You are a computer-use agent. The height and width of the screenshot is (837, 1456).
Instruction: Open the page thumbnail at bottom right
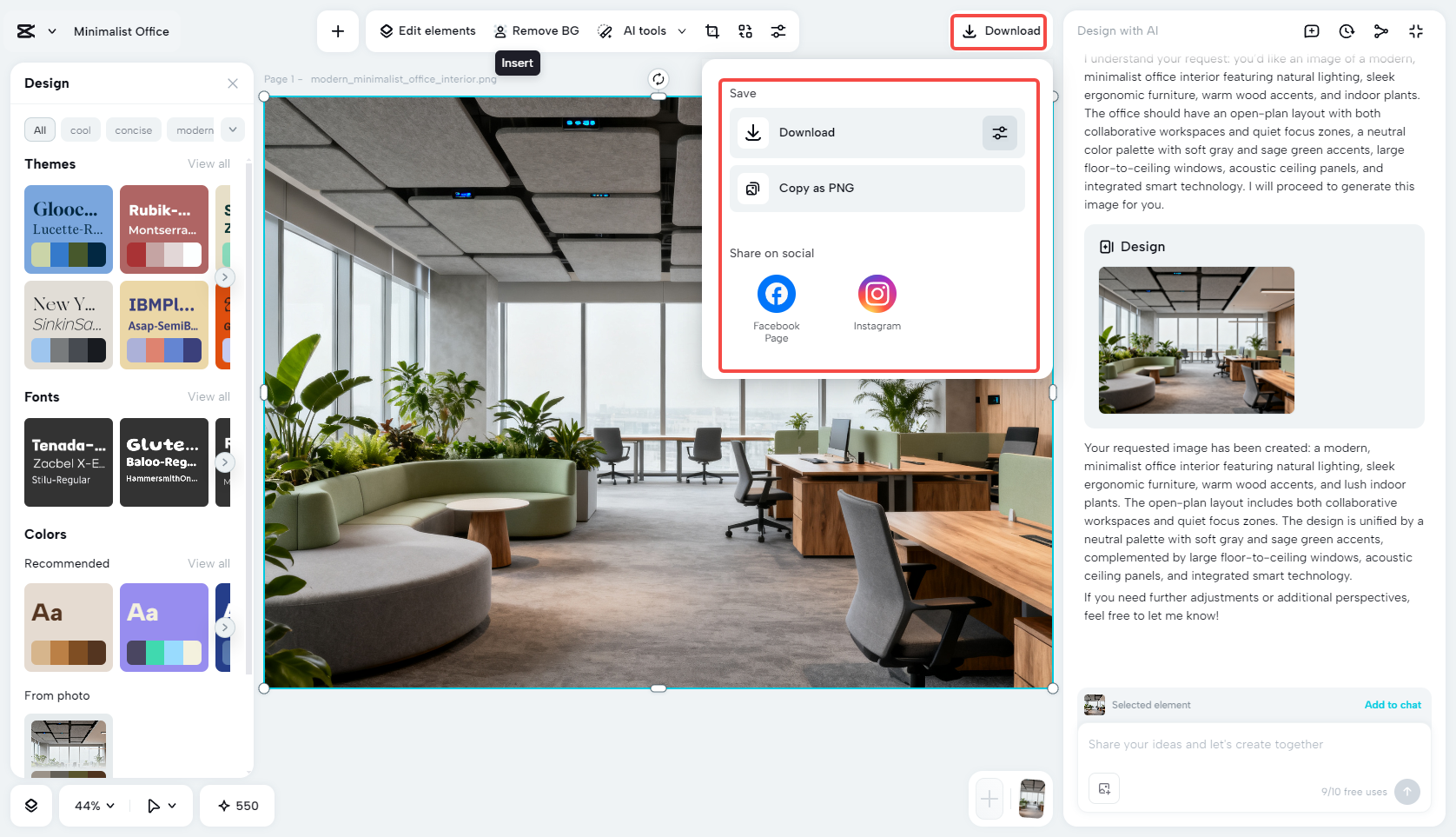click(1031, 799)
